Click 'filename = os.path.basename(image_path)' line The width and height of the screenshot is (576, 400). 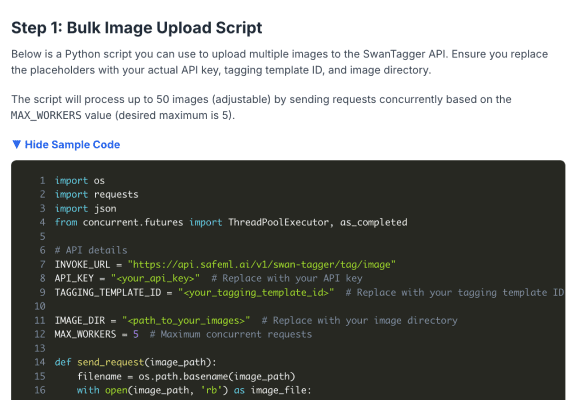click(186, 376)
